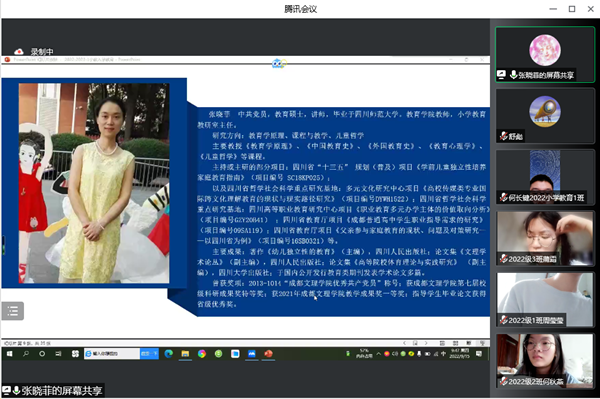Click the muted microphone icon on 舒彪's tile

(504, 136)
